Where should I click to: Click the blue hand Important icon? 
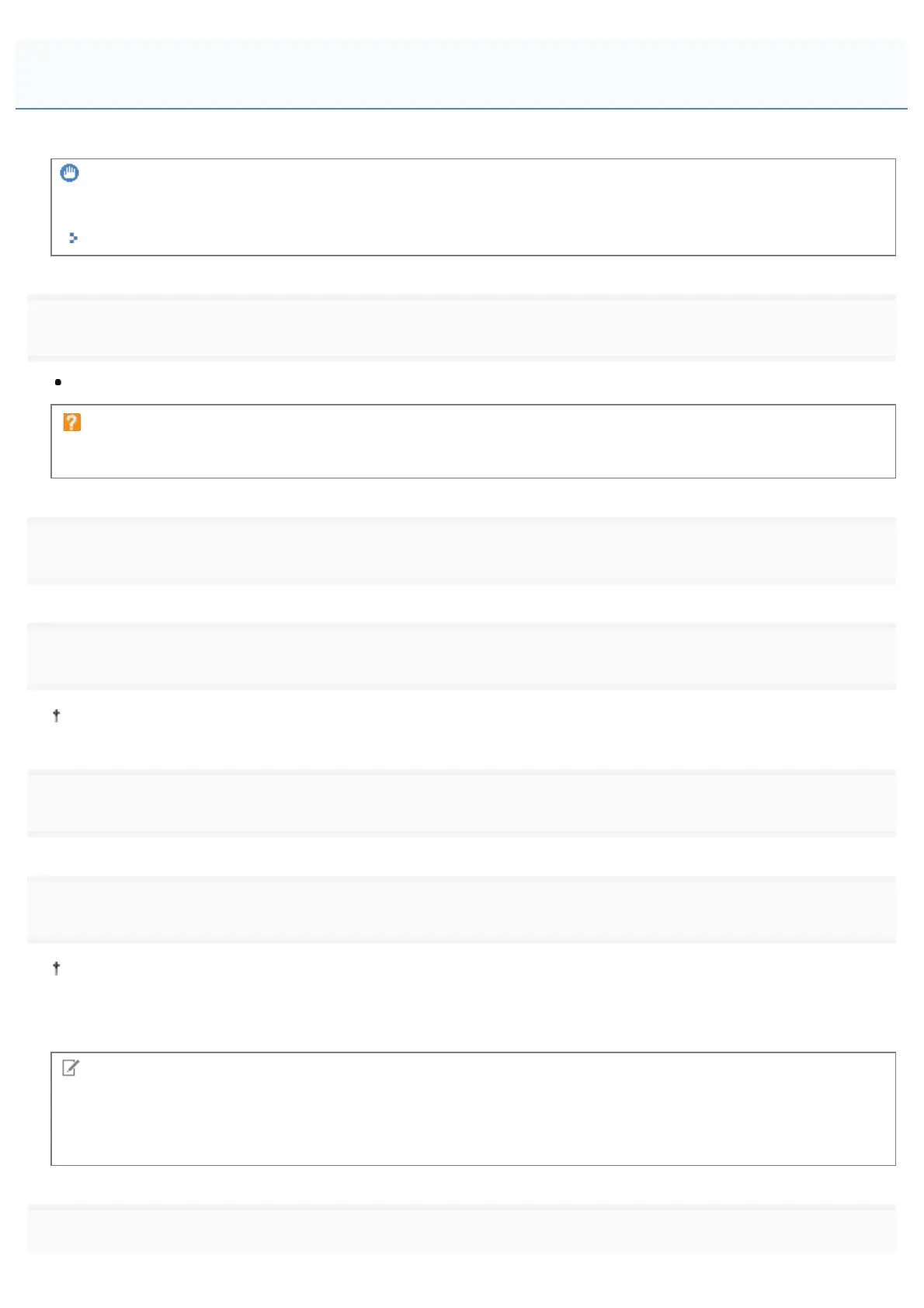point(70,173)
